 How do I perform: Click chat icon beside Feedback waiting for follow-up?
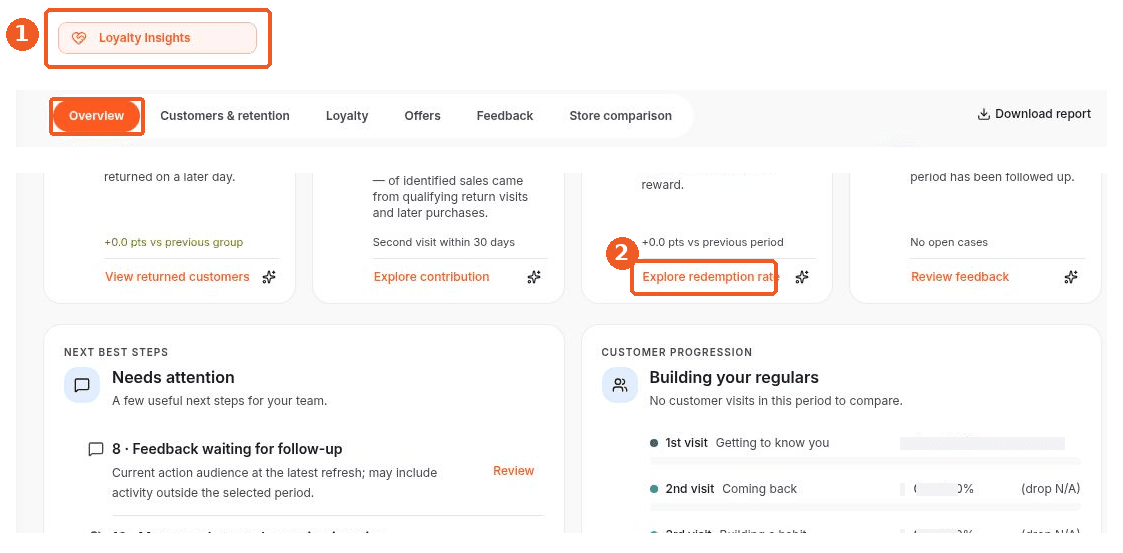pos(95,450)
